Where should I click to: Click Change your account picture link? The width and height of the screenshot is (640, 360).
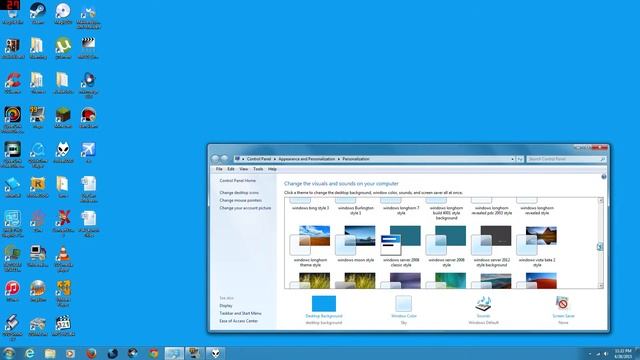[245, 208]
